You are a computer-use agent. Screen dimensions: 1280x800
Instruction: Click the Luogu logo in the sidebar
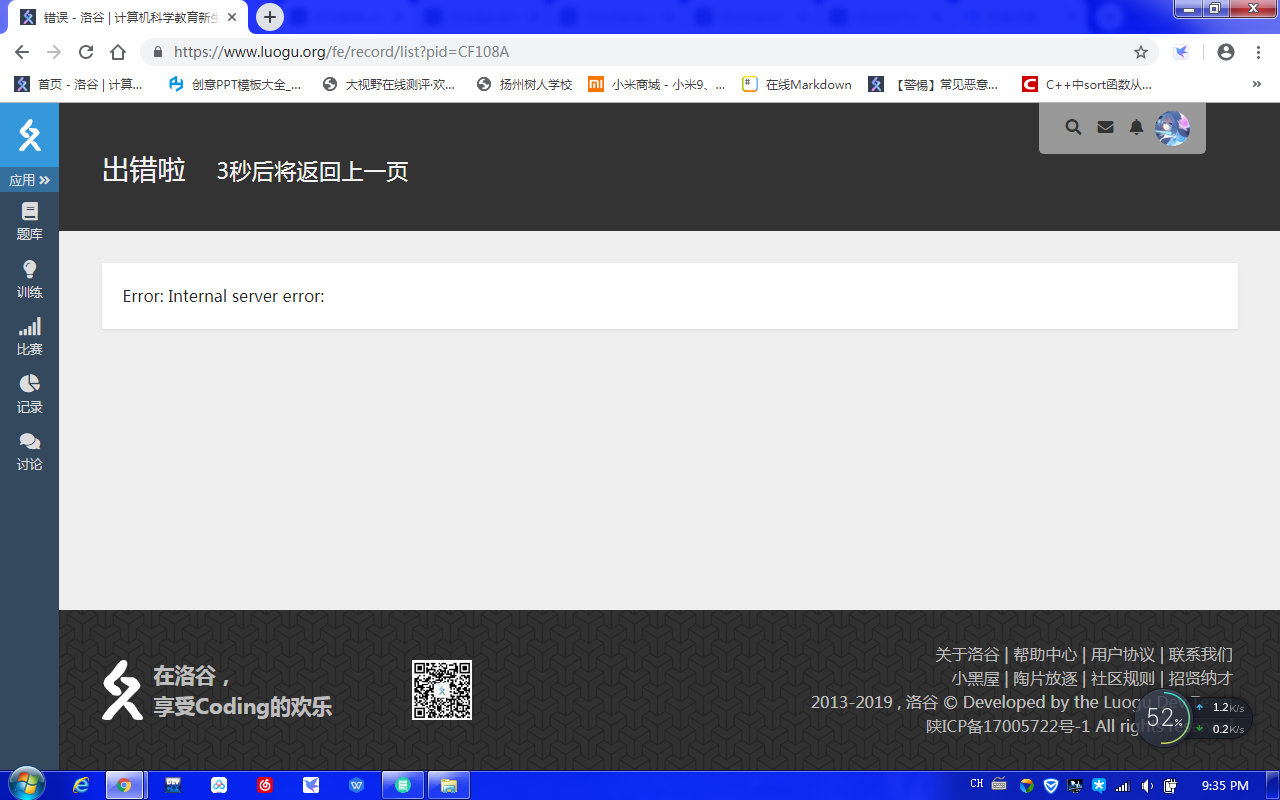click(x=30, y=135)
